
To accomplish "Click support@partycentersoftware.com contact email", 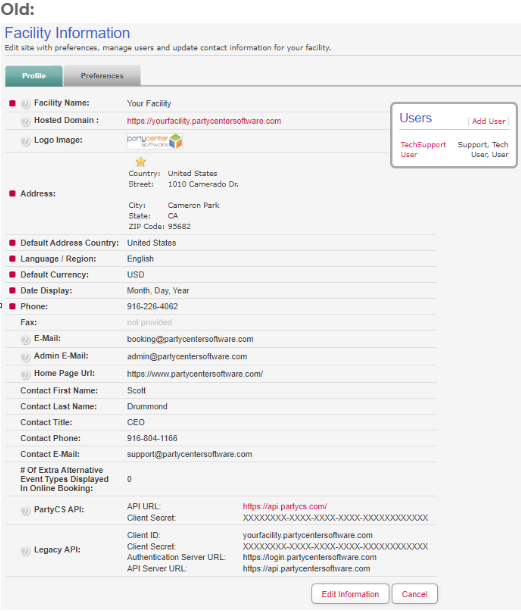I will [x=189, y=454].
